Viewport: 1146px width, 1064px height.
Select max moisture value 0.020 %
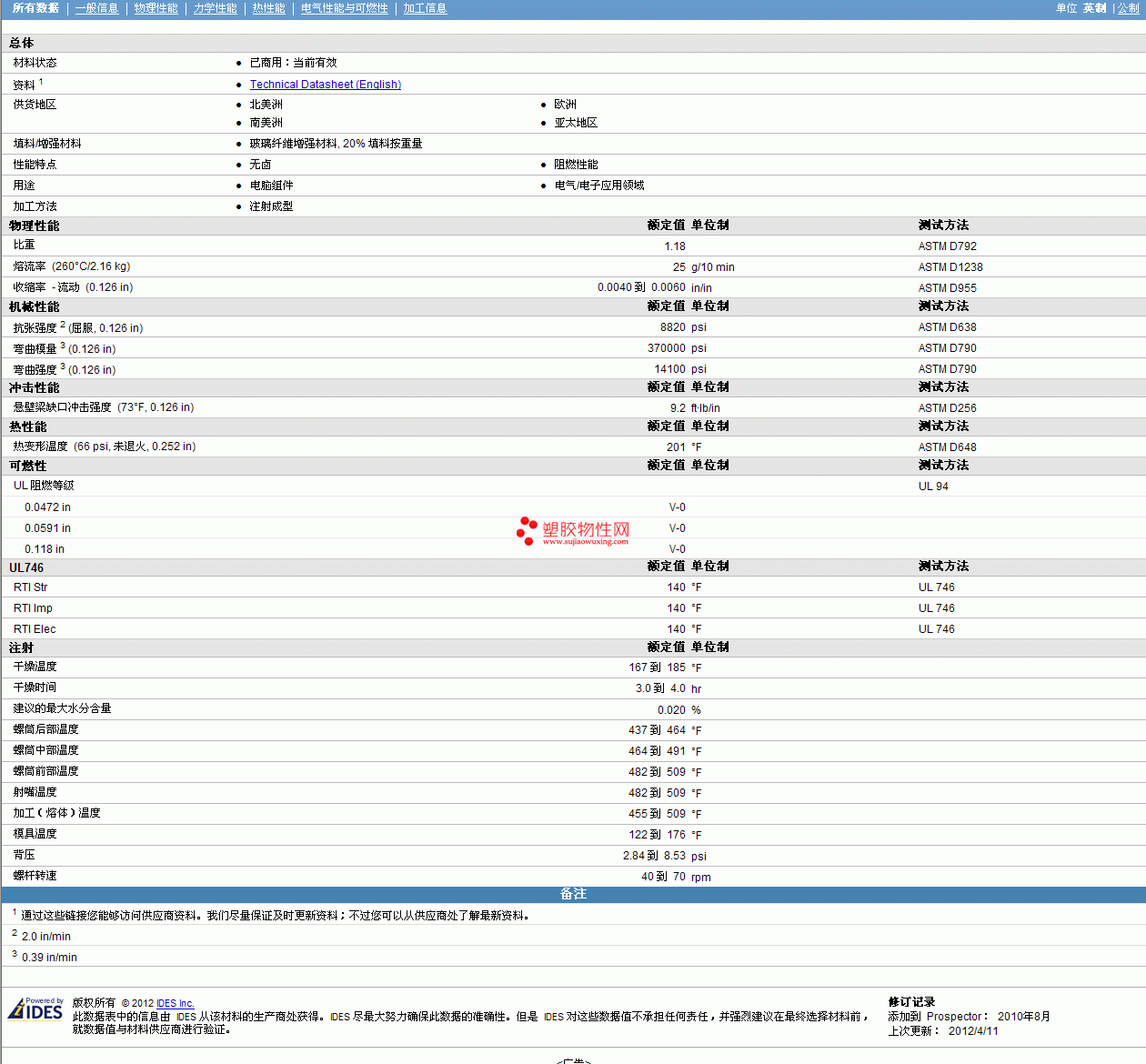(x=679, y=710)
